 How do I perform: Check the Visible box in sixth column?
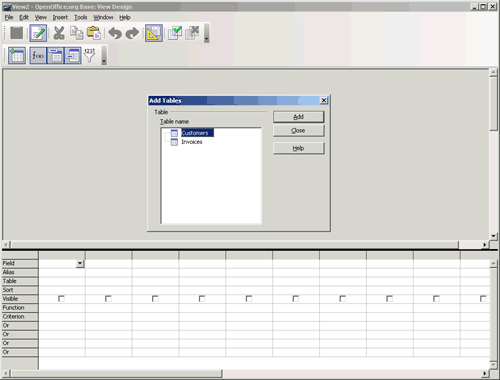tap(296, 299)
